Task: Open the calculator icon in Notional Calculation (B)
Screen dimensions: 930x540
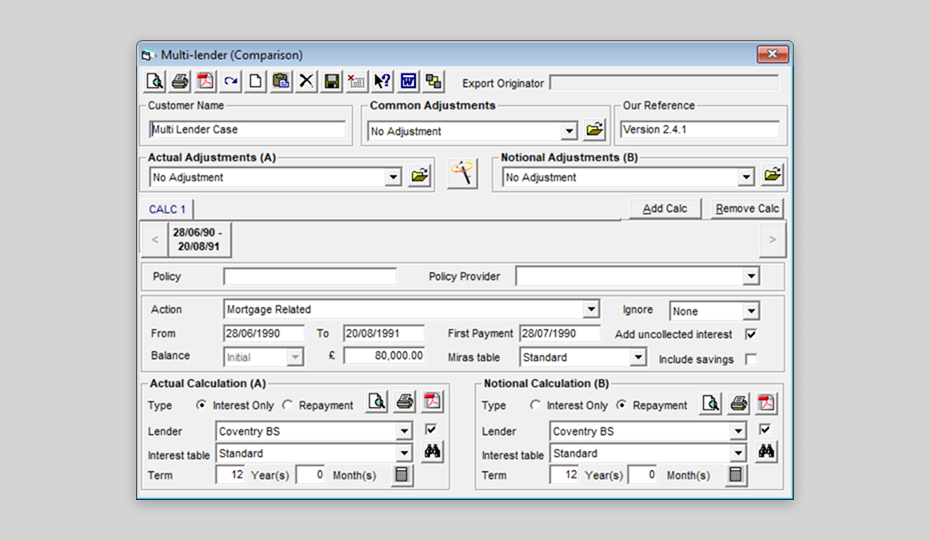Action: (x=736, y=475)
